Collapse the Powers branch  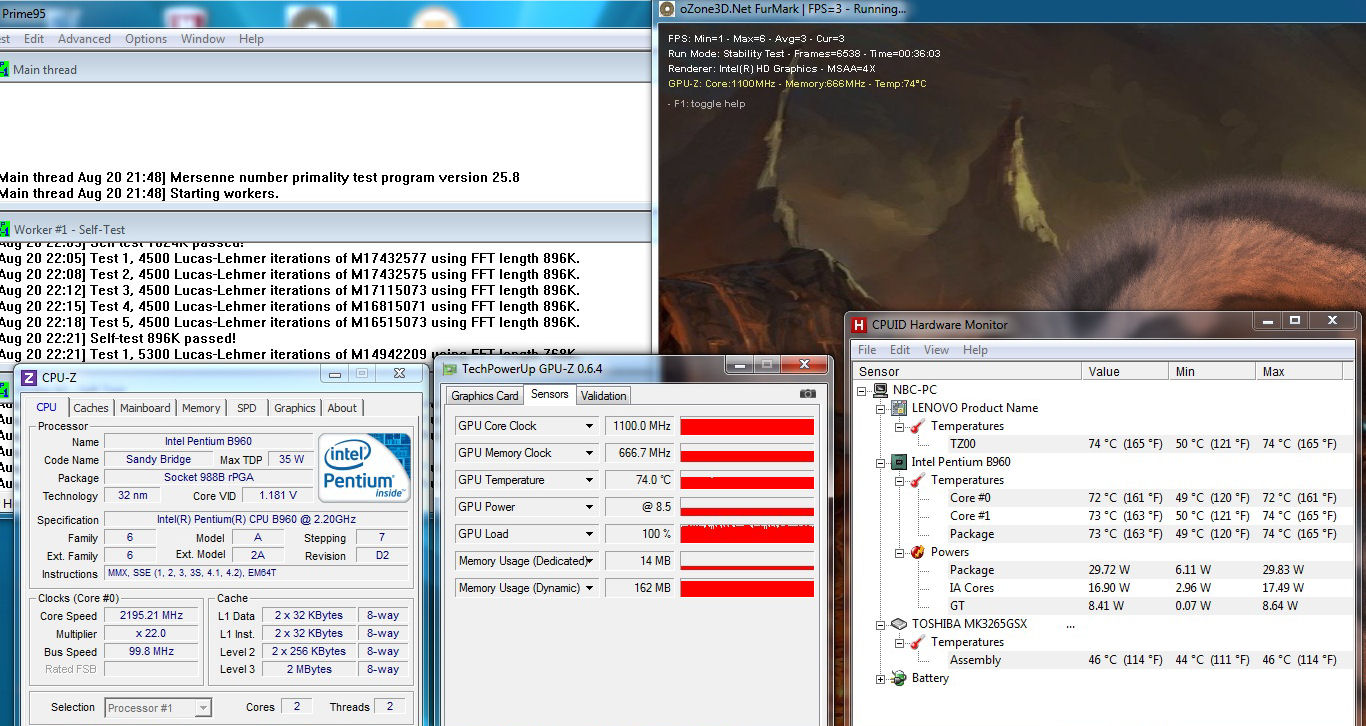[899, 552]
